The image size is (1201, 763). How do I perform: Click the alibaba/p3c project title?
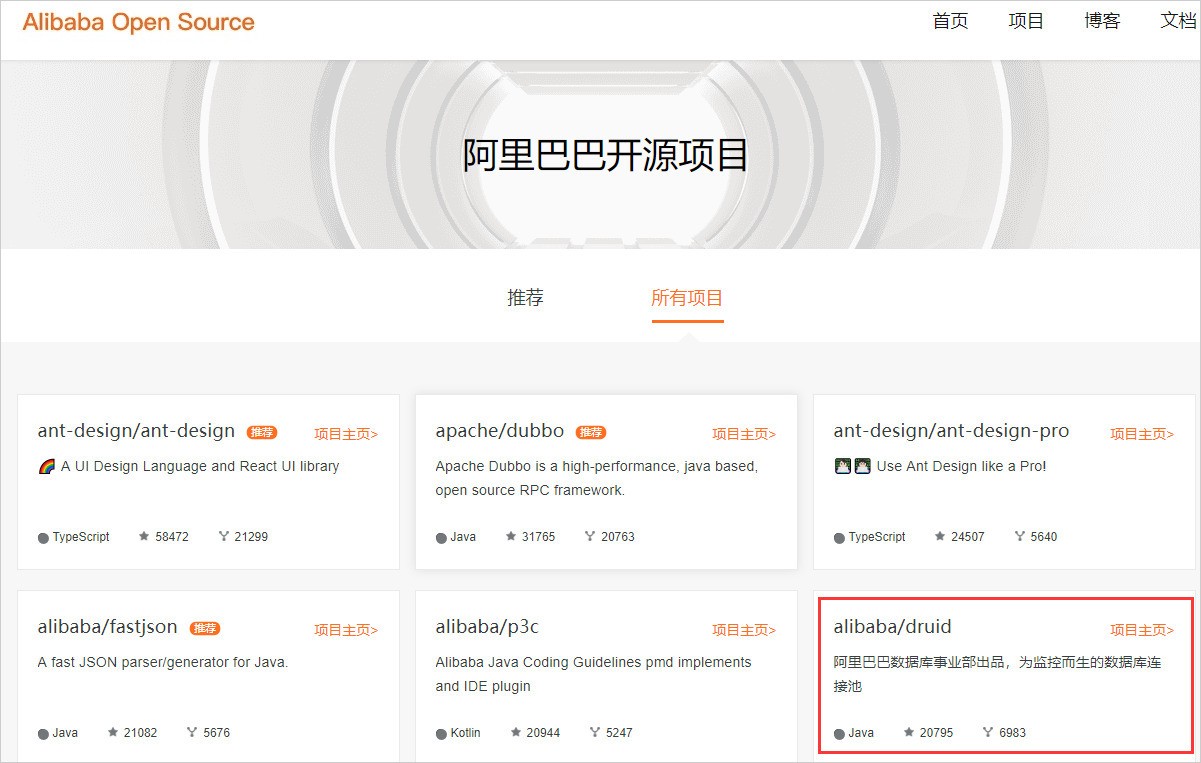[487, 627]
